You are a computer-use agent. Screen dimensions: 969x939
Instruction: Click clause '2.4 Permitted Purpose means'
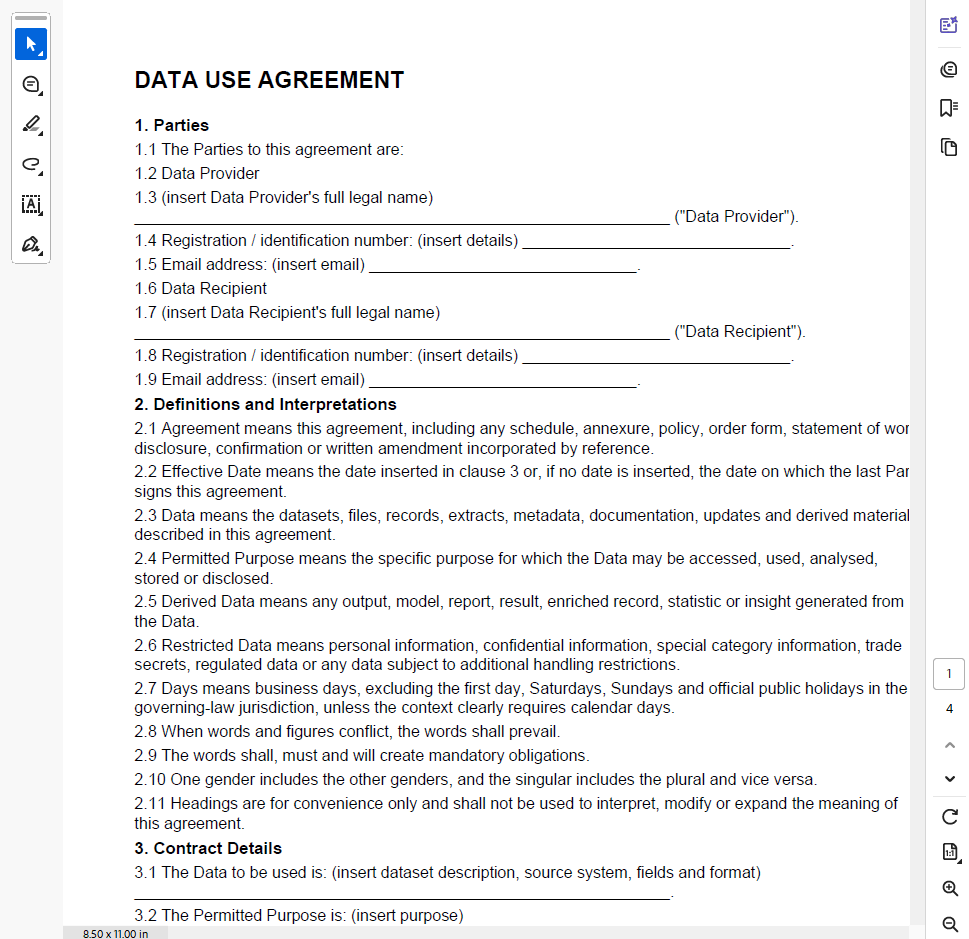point(506,568)
